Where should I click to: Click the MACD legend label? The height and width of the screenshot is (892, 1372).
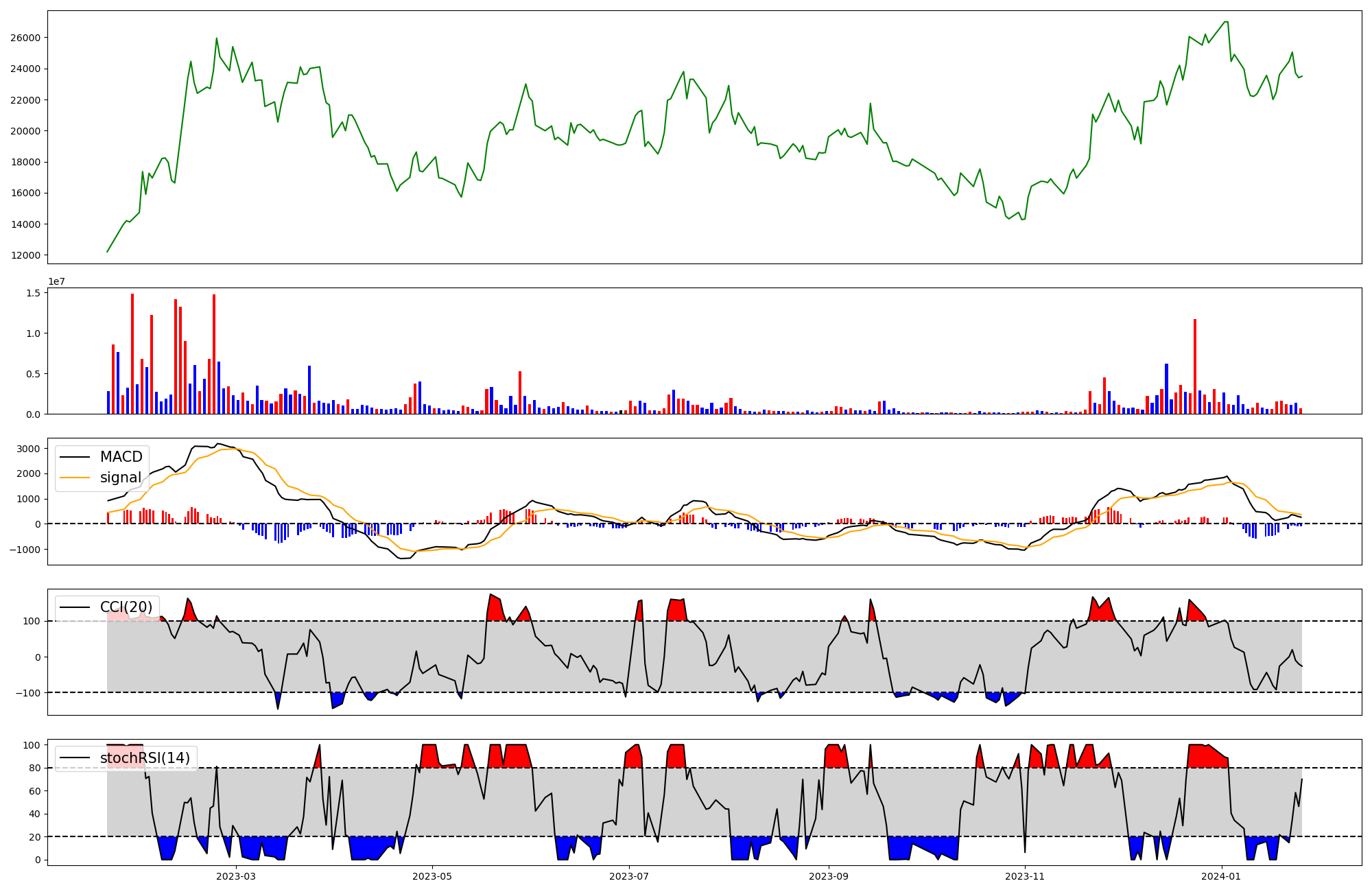pos(121,457)
